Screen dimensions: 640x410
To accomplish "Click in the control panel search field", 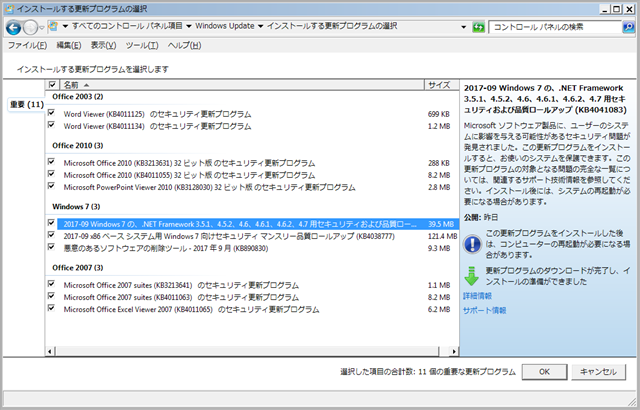I will tap(556, 27).
